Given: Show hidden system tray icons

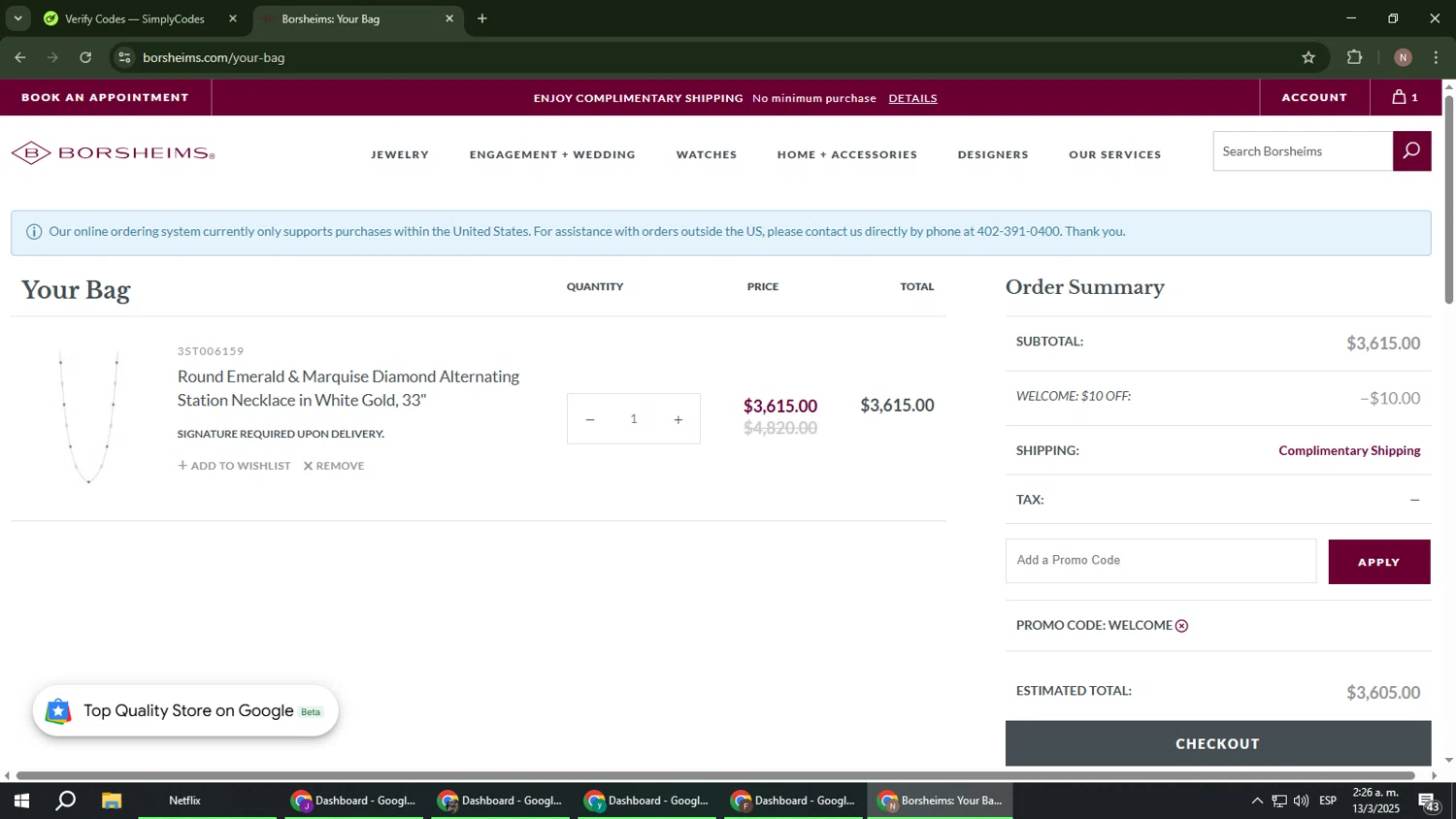Looking at the screenshot, I should (1257, 801).
